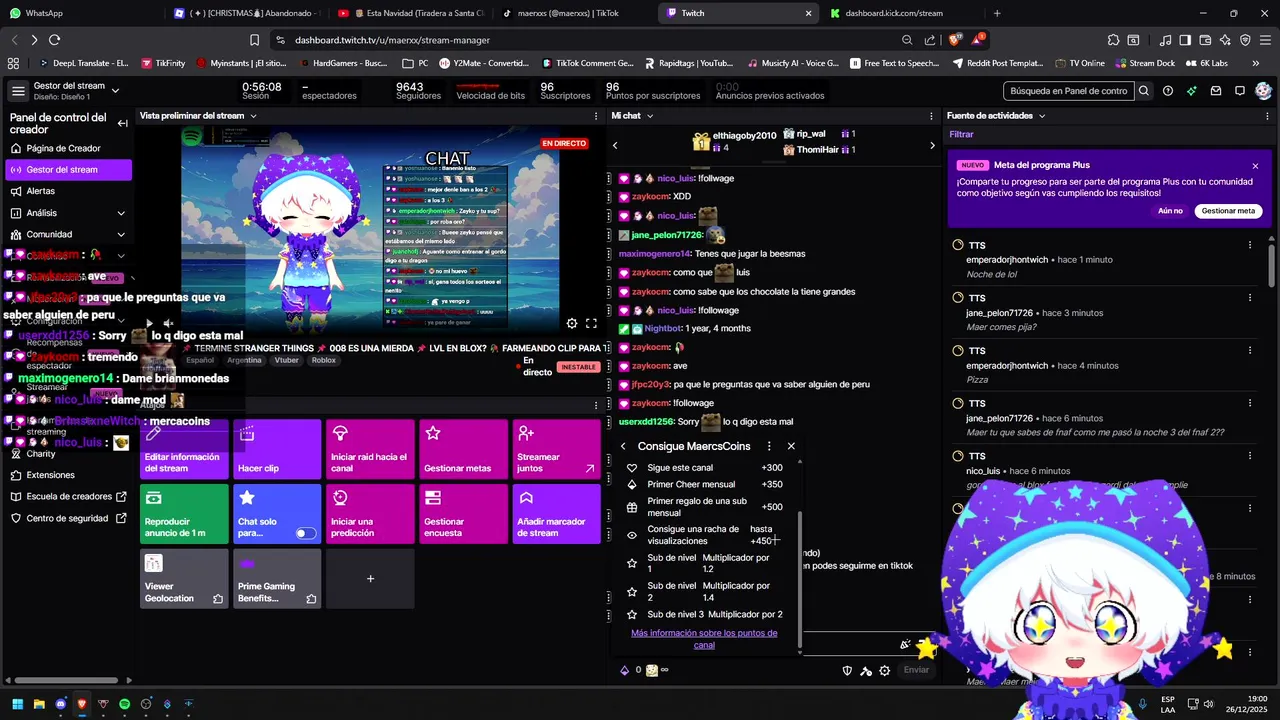Open the help question mark icon

1168,91
